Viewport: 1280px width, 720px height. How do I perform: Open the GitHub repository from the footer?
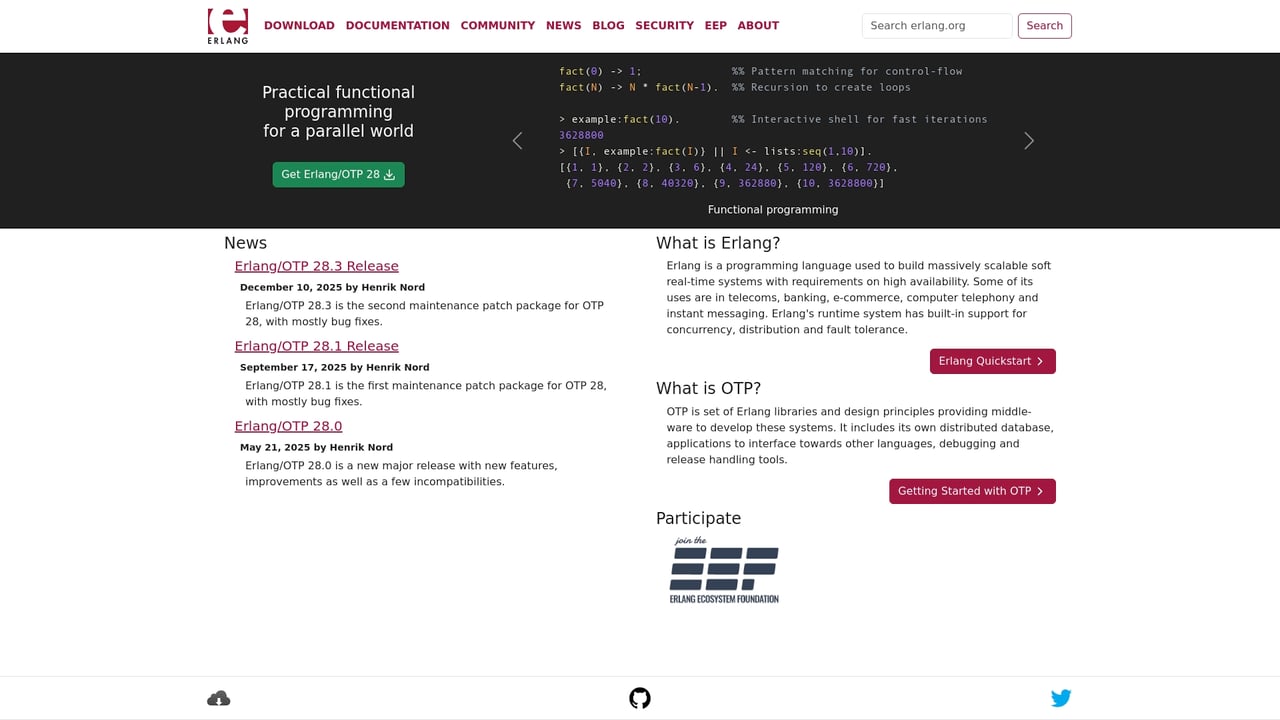click(x=639, y=697)
